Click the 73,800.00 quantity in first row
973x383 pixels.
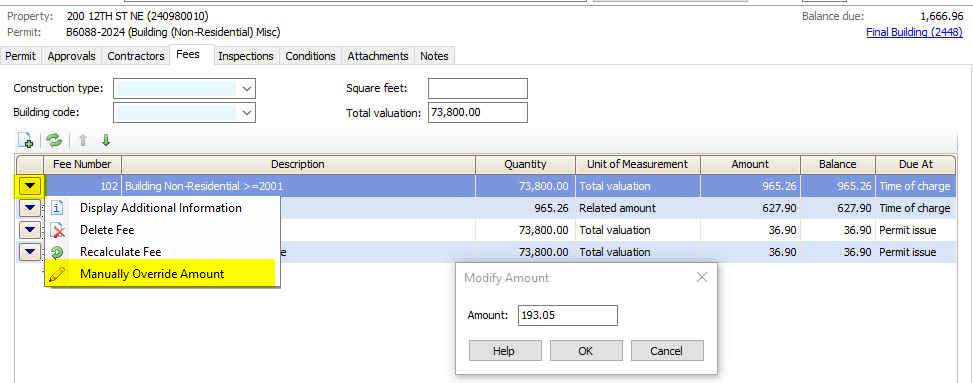(x=525, y=186)
